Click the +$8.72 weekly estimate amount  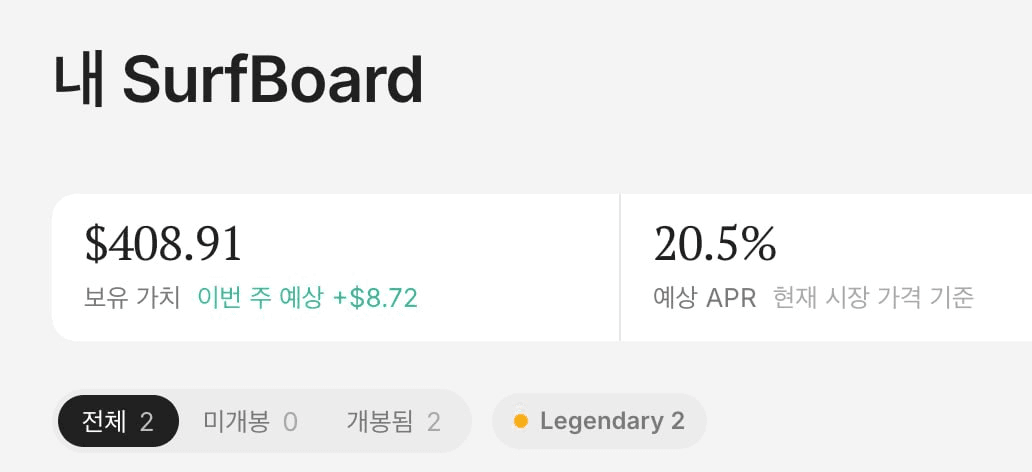click(x=375, y=298)
